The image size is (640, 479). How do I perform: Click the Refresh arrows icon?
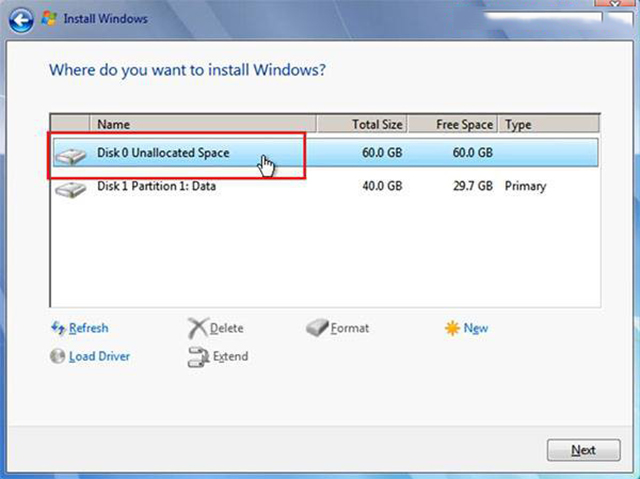click(x=57, y=328)
